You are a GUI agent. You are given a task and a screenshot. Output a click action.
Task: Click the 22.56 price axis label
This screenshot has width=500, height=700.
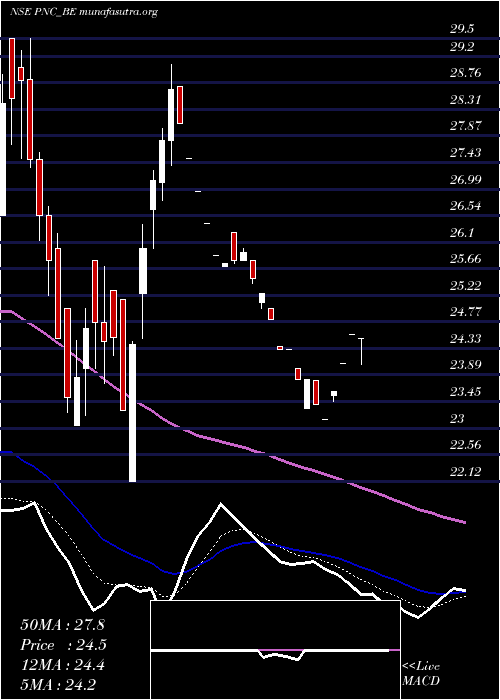466,445
